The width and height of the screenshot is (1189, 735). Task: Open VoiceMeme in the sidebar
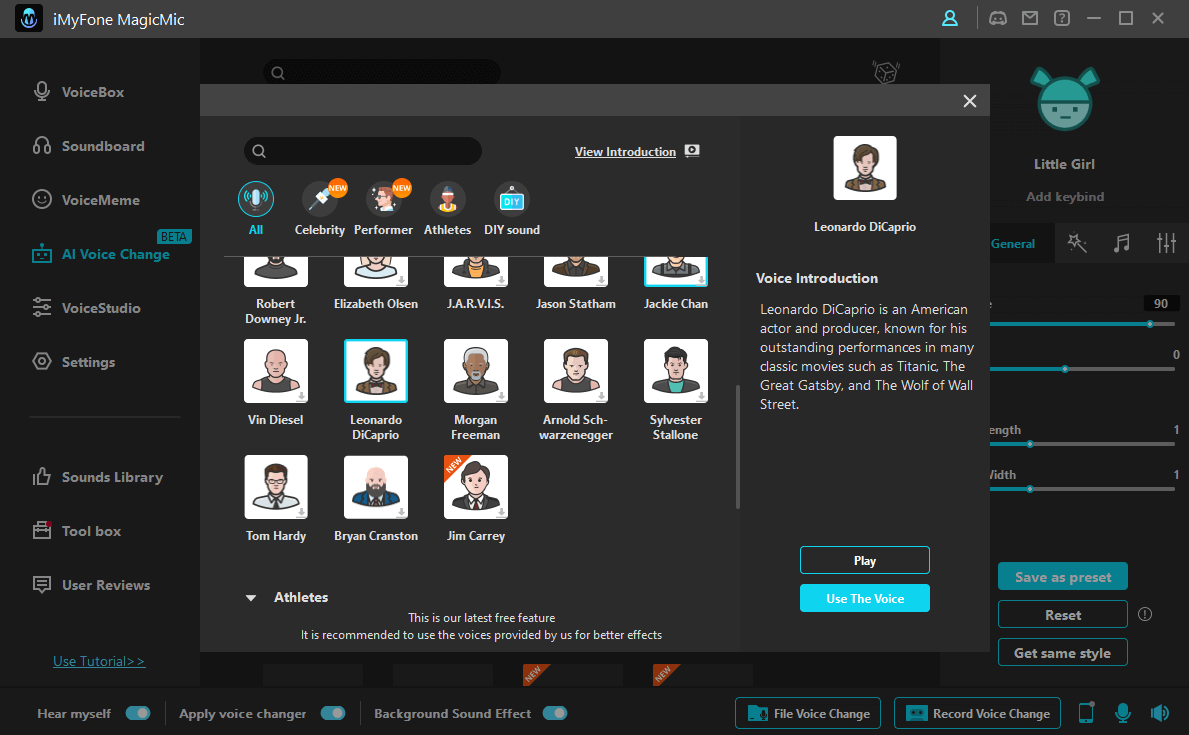86,199
